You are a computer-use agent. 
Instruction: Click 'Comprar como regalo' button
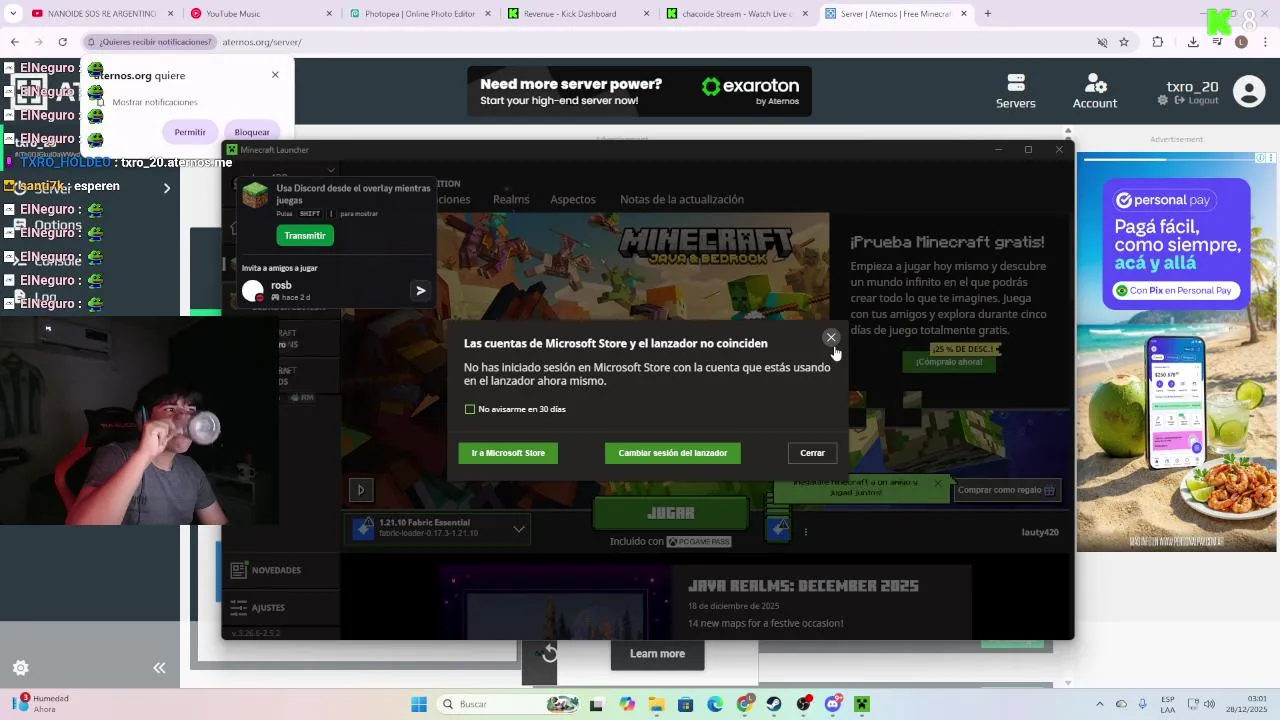point(1006,490)
